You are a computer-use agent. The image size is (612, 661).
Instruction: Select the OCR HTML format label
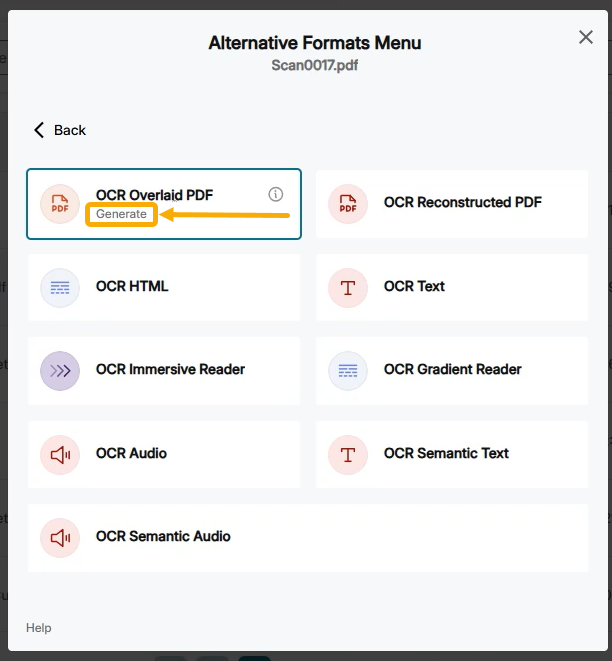132,286
